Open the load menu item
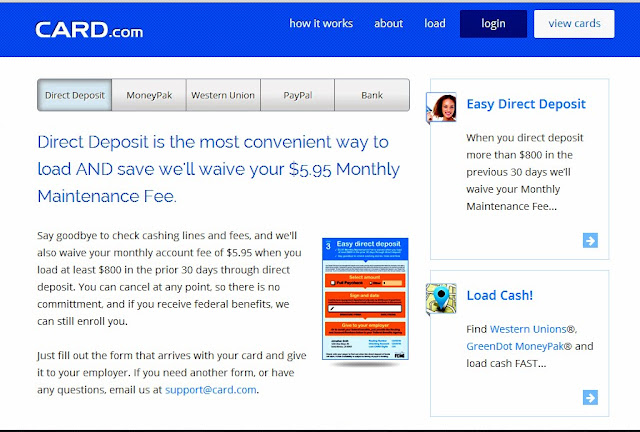Viewport: 640px width, 432px height. point(435,24)
